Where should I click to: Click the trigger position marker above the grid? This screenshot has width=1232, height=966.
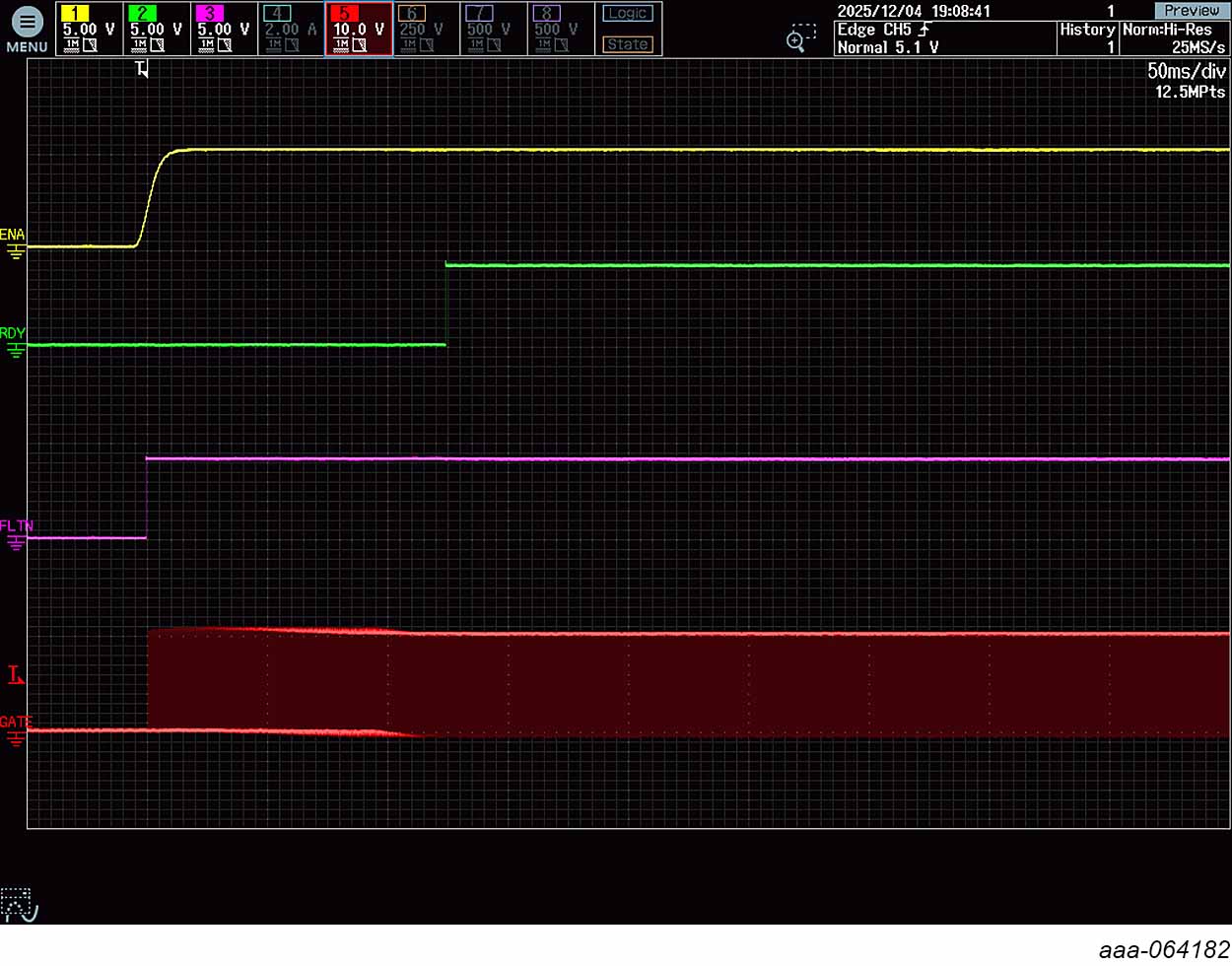point(142,68)
